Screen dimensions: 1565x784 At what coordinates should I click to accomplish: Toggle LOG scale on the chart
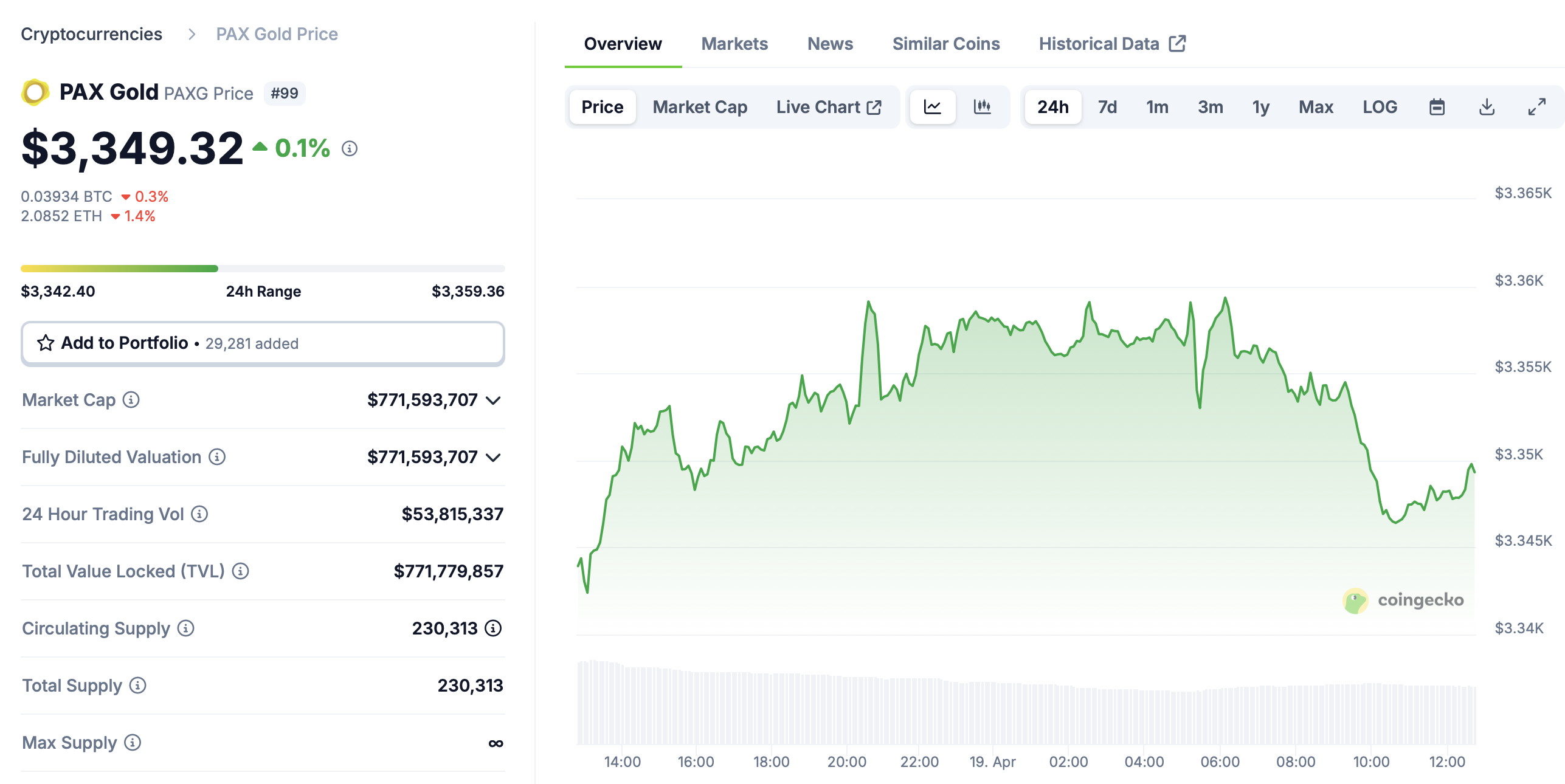pyautogui.click(x=1380, y=107)
